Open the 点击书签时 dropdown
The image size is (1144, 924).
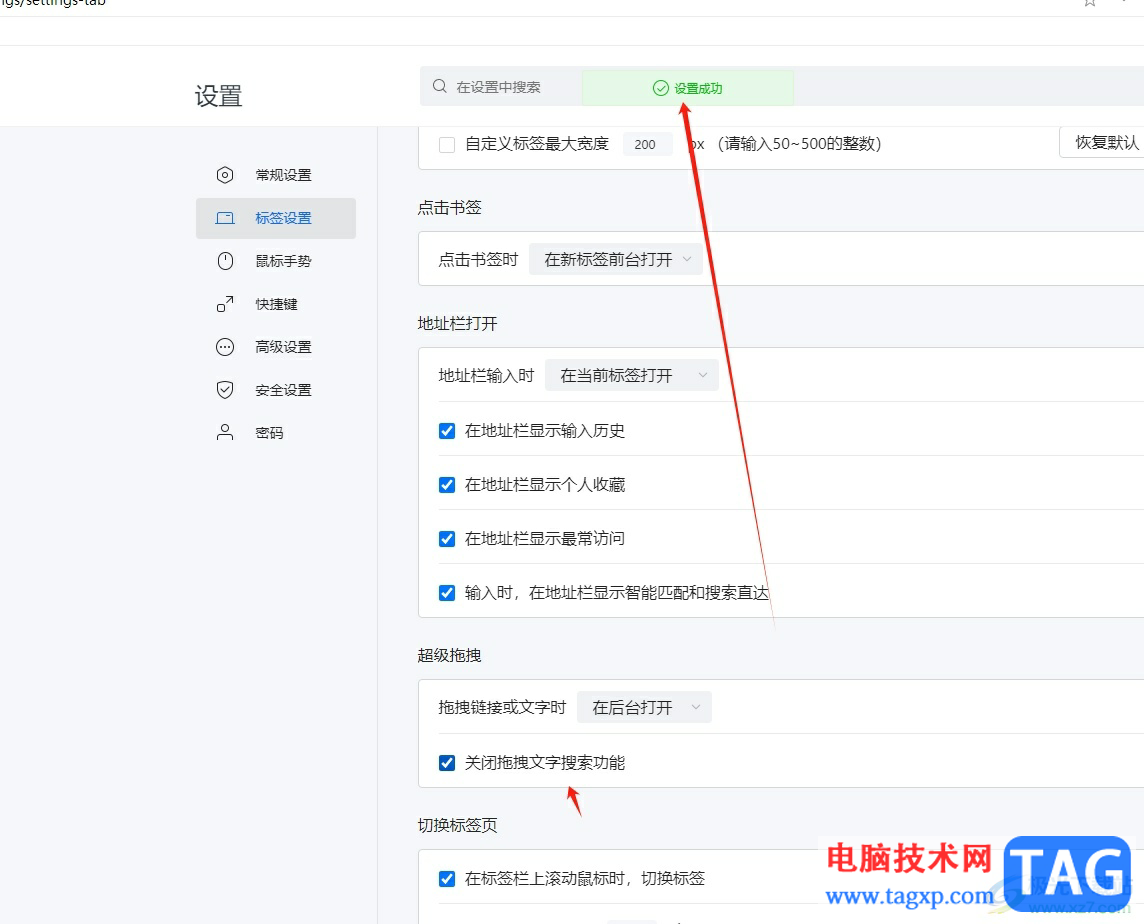[616, 258]
